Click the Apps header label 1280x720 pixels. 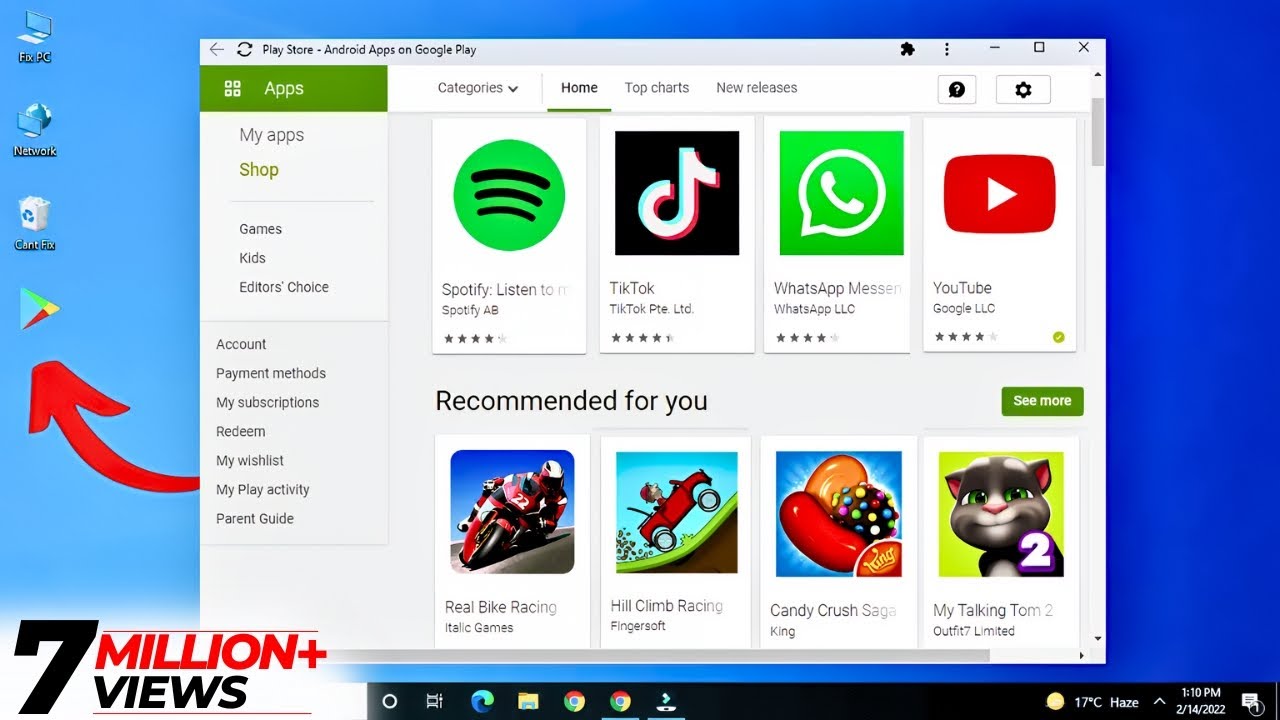point(284,88)
